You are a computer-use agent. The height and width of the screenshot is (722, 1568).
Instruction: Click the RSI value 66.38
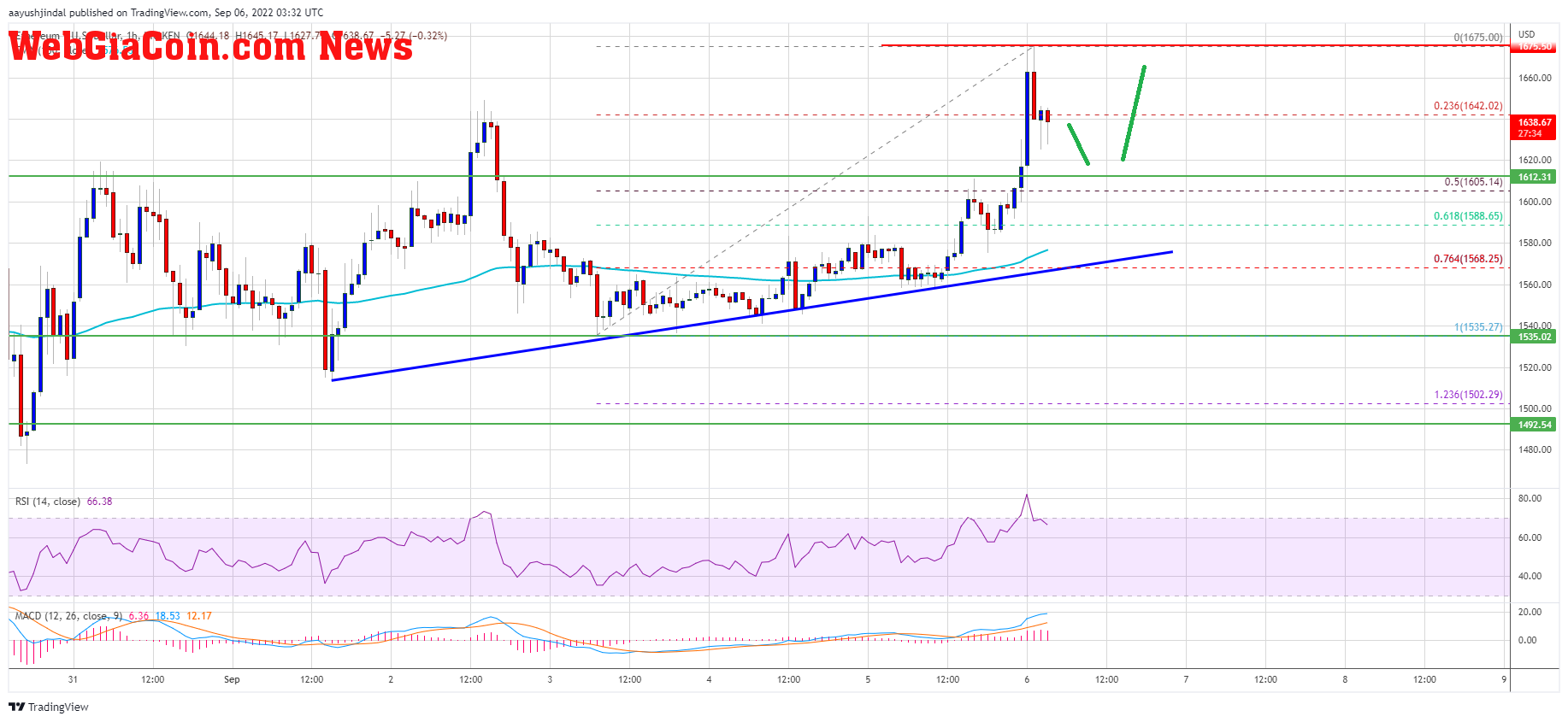tap(99, 502)
